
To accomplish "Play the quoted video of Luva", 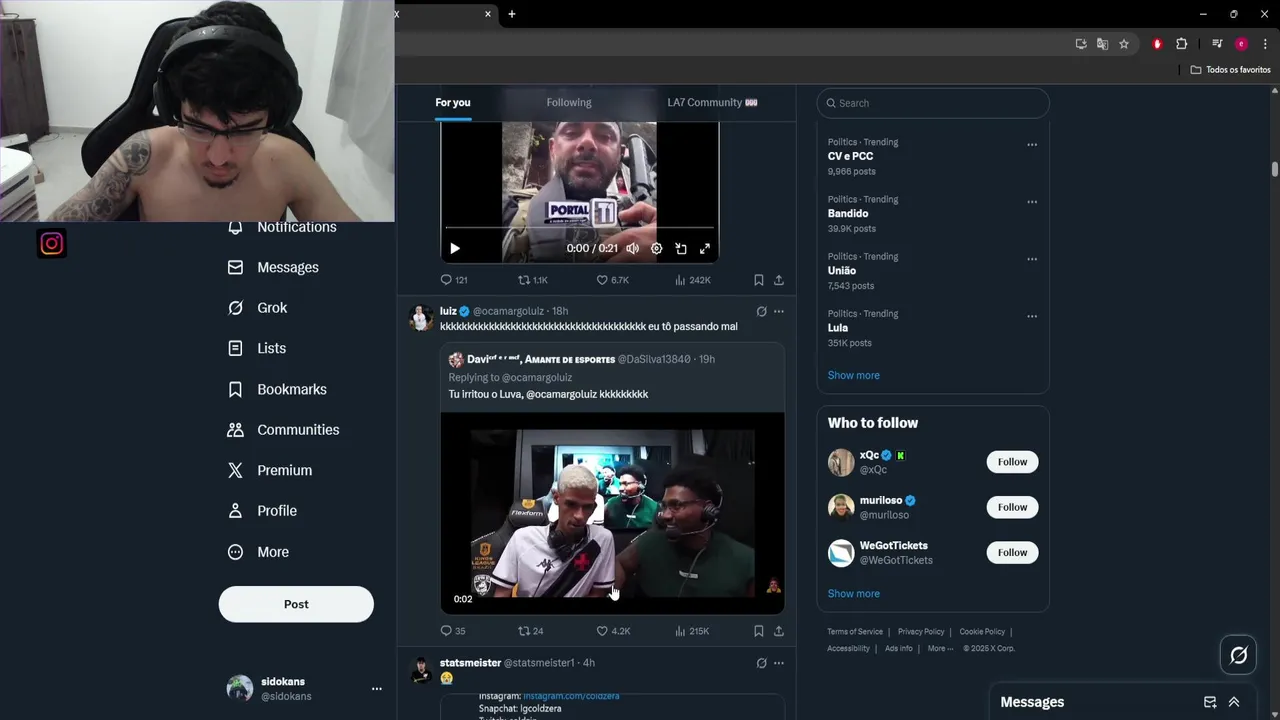I will pos(612,512).
